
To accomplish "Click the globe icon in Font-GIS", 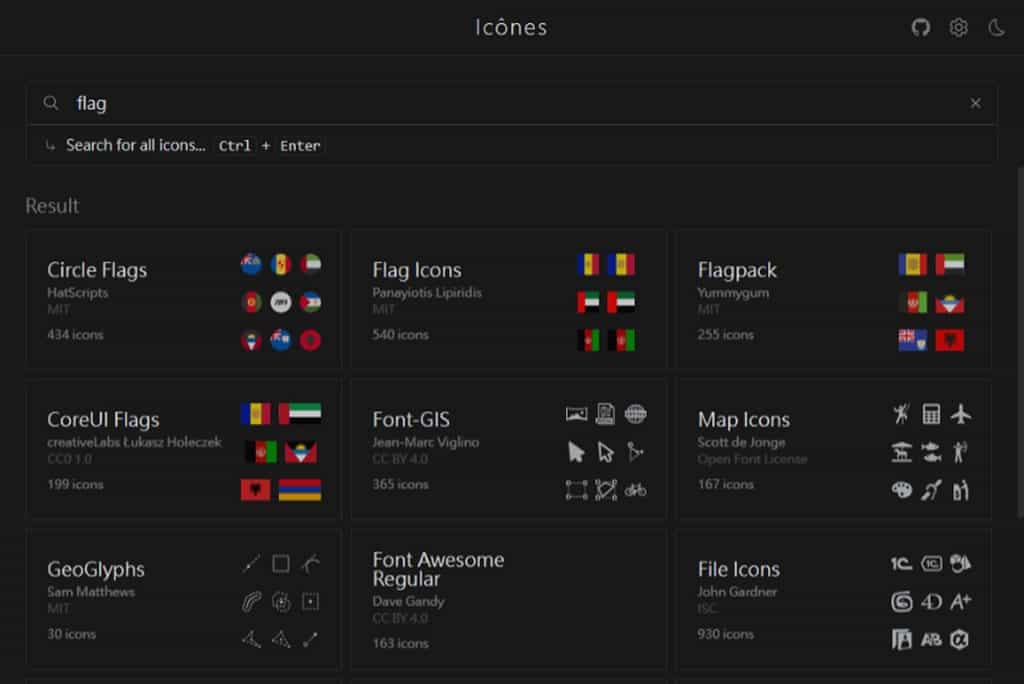I will tap(635, 414).
